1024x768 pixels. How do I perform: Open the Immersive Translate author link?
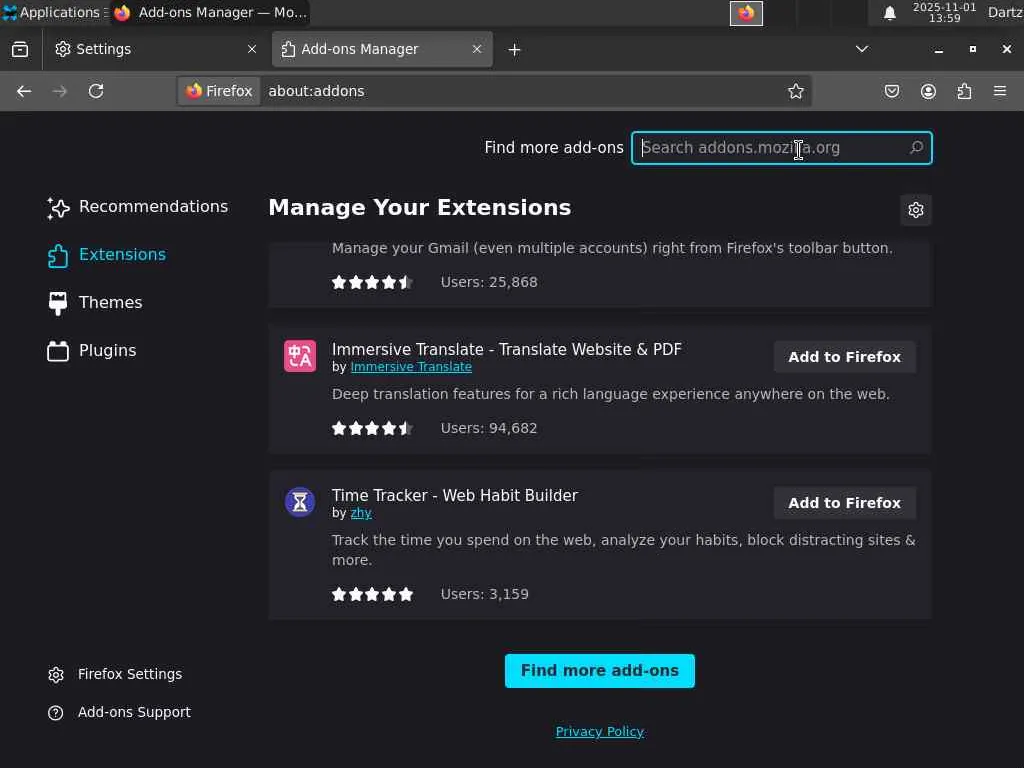pos(411,367)
